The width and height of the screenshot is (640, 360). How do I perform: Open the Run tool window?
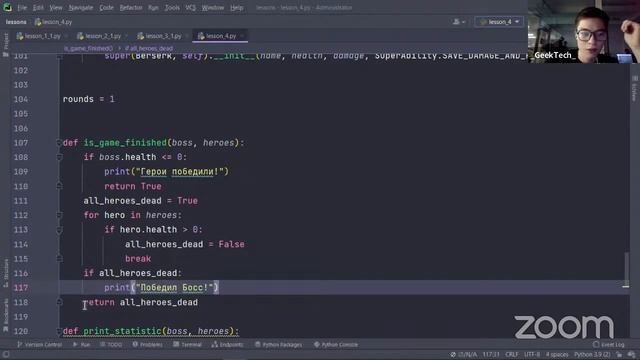82,345
